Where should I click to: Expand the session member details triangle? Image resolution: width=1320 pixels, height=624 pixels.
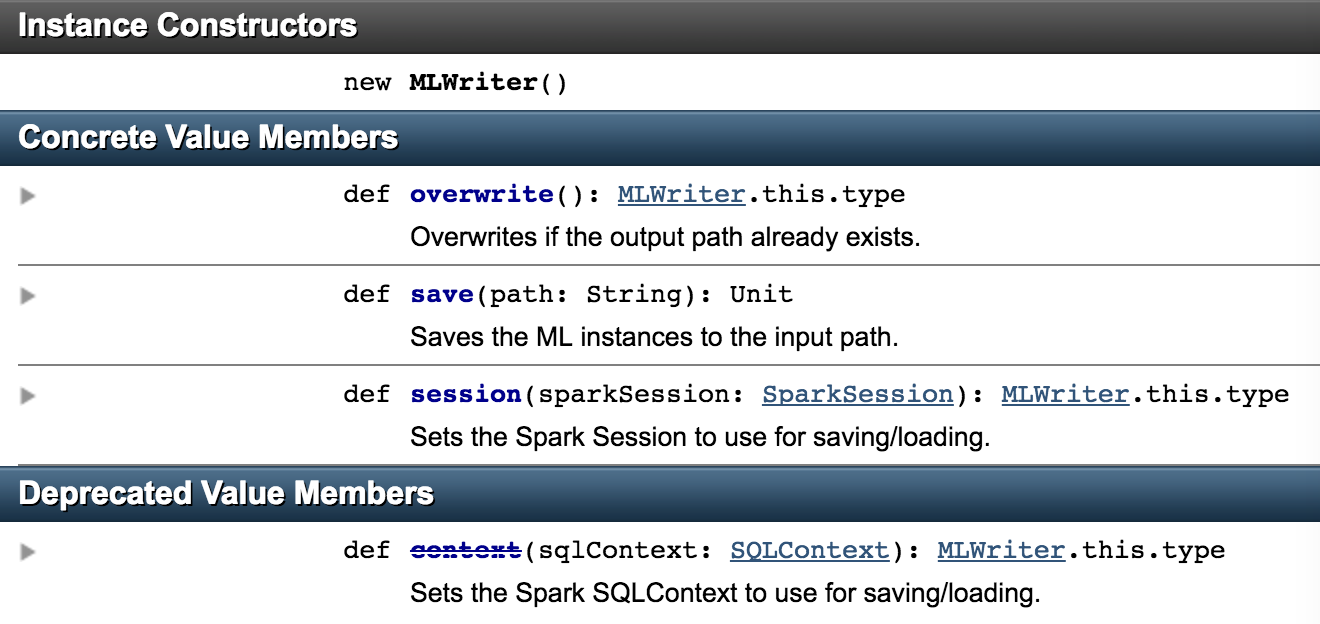coord(28,395)
